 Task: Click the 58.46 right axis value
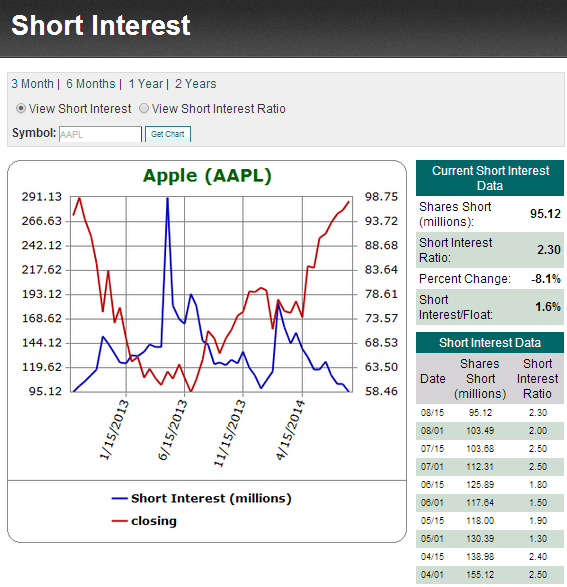pyautogui.click(x=381, y=392)
